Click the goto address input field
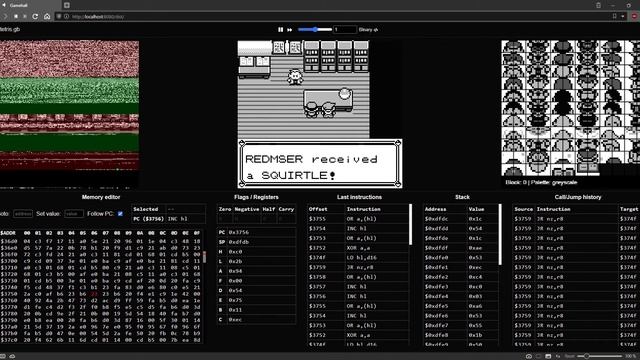Viewport: 640px width, 360px height. tap(23, 213)
